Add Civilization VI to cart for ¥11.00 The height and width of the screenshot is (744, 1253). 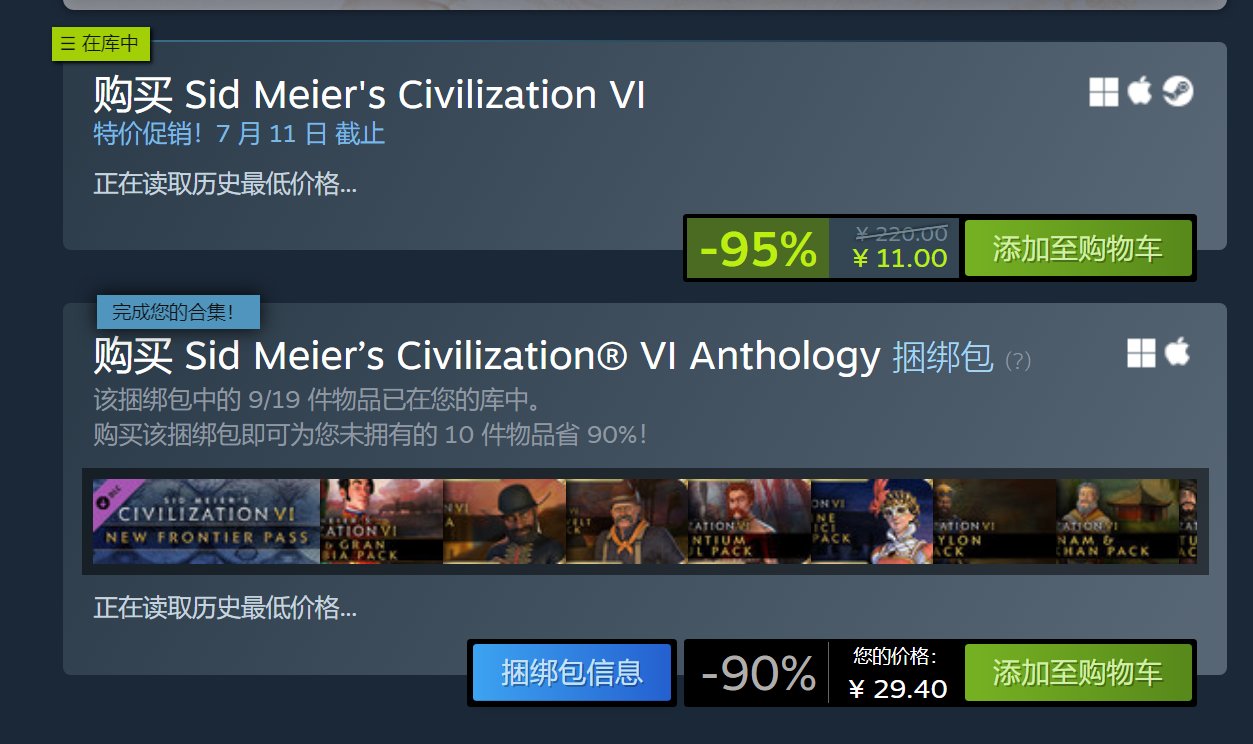coord(1077,249)
